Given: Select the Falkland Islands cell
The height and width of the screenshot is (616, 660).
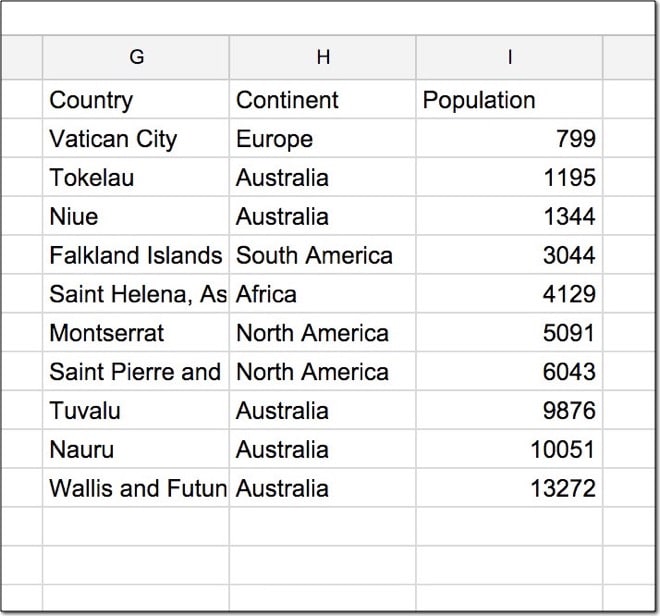Looking at the screenshot, I should pyautogui.click(x=135, y=255).
